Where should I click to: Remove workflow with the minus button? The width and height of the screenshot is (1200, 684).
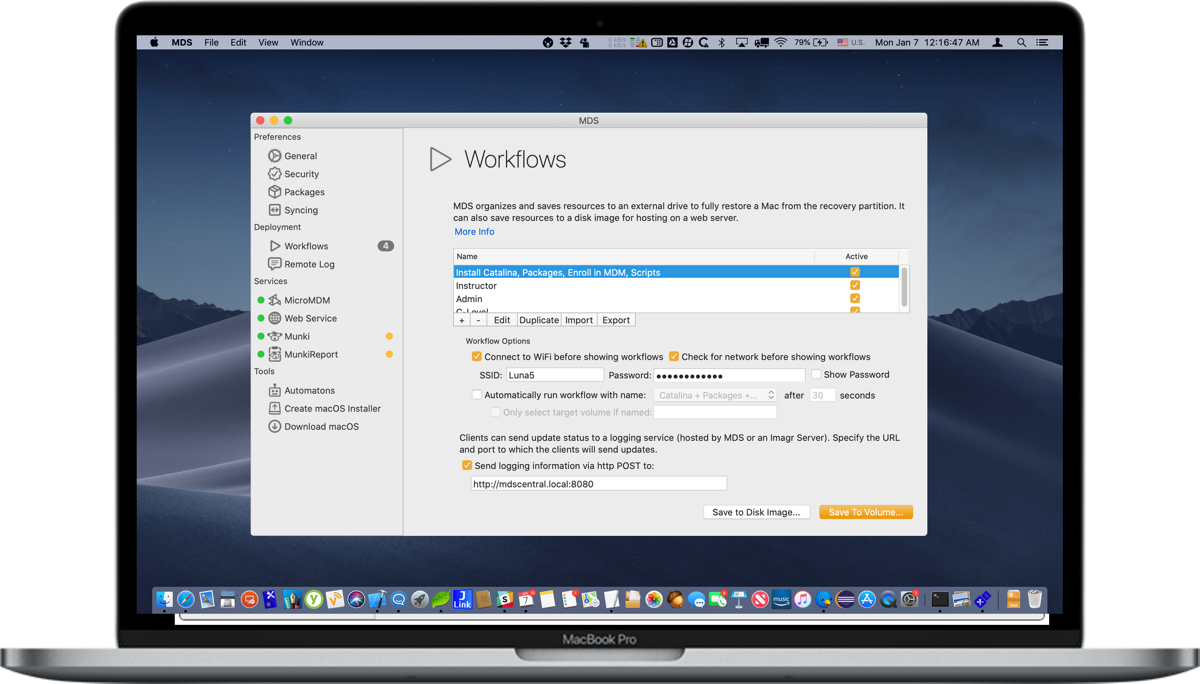tap(479, 320)
